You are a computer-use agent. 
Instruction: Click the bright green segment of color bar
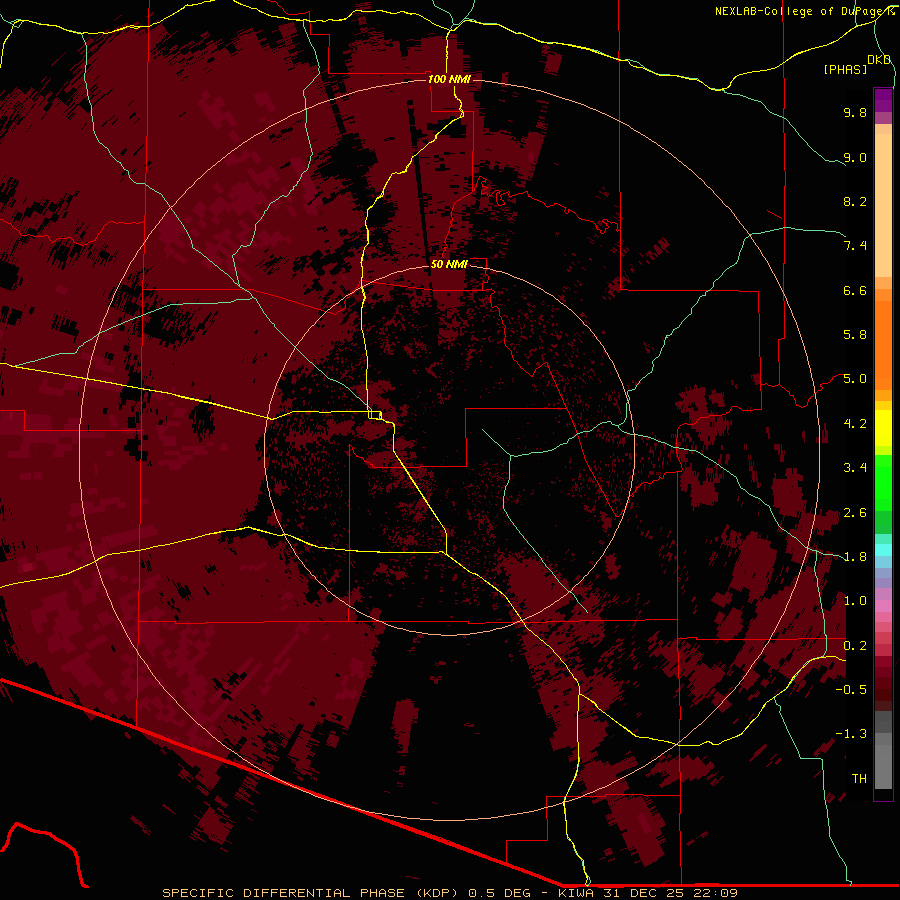coord(883,483)
